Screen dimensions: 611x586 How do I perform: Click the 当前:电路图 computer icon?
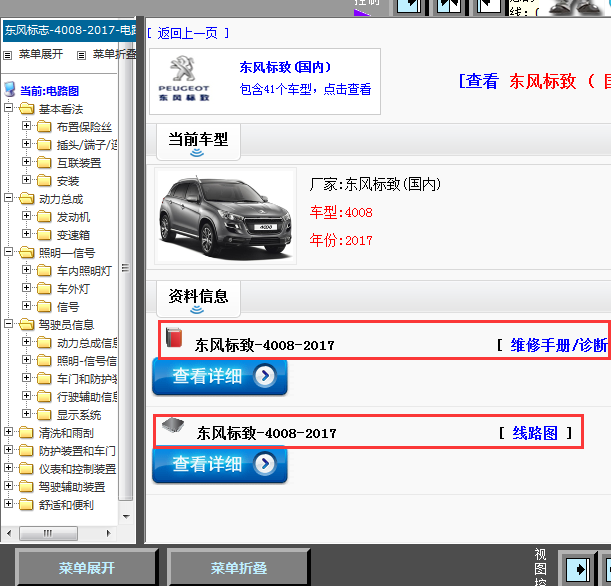coord(10,89)
